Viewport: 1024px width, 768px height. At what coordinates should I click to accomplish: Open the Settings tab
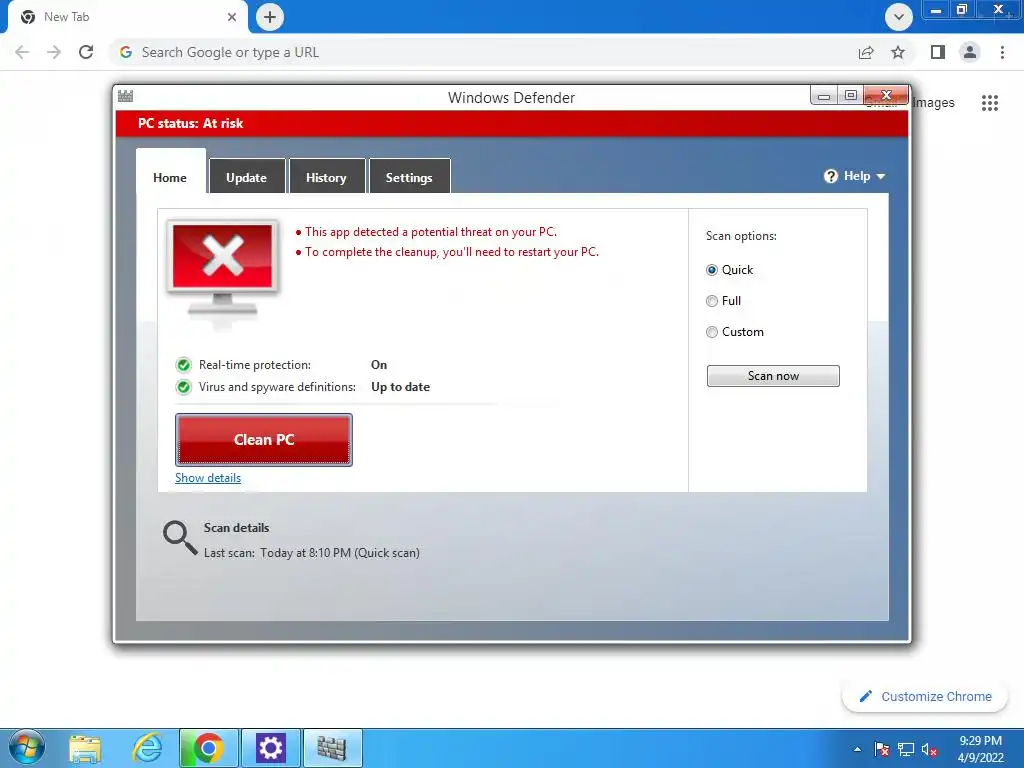point(409,176)
